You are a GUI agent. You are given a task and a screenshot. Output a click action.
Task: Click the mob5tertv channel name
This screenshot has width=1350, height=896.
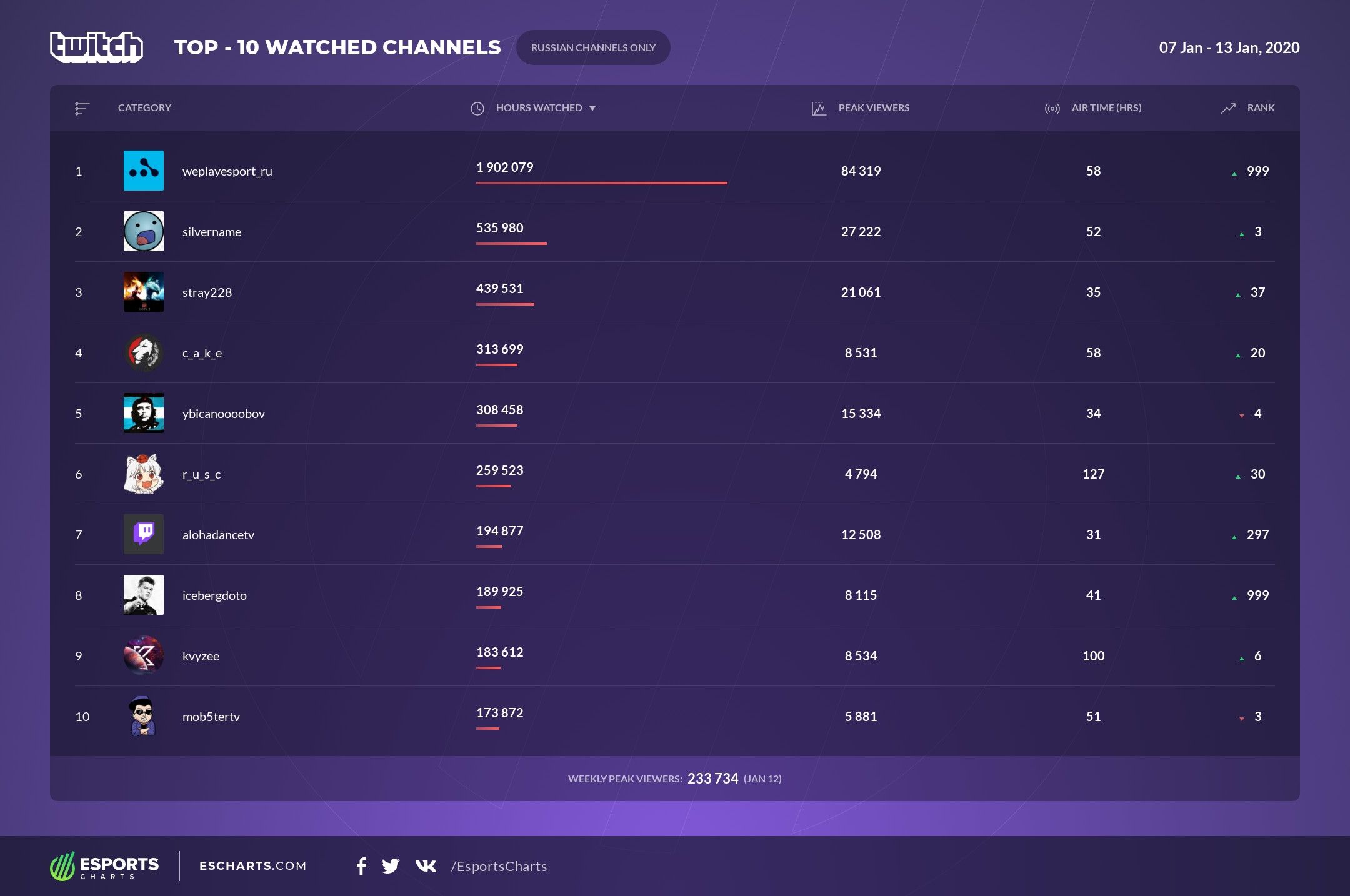coord(211,717)
